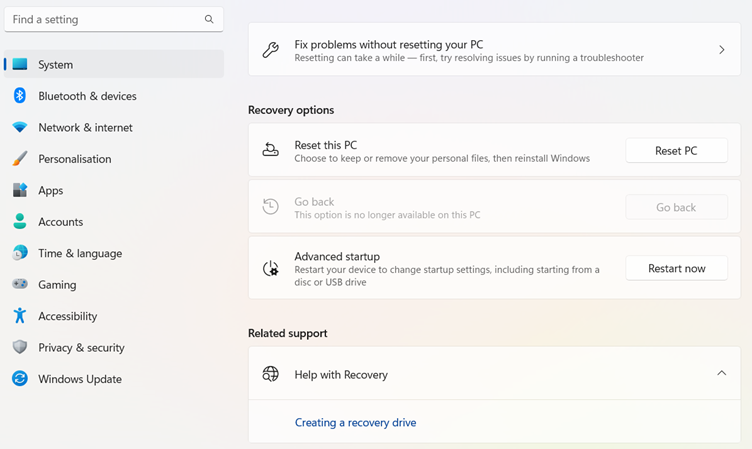
Task: Click the Personalisation paintbrush icon
Action: pos(20,158)
